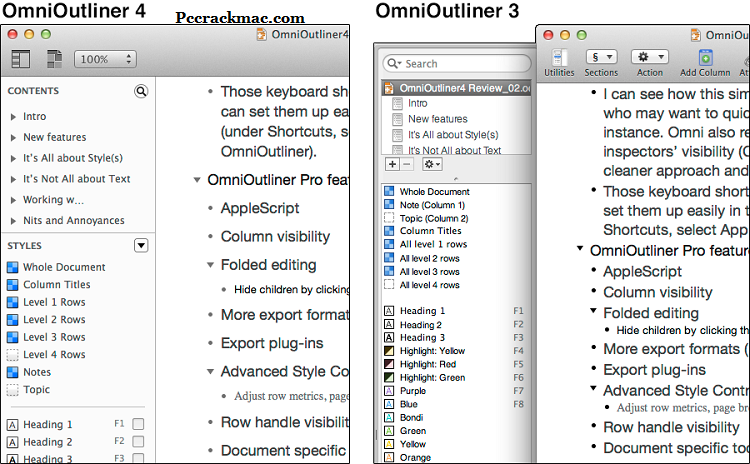Select Column Titles in OmniOutliner 3 styles

[x=430, y=231]
